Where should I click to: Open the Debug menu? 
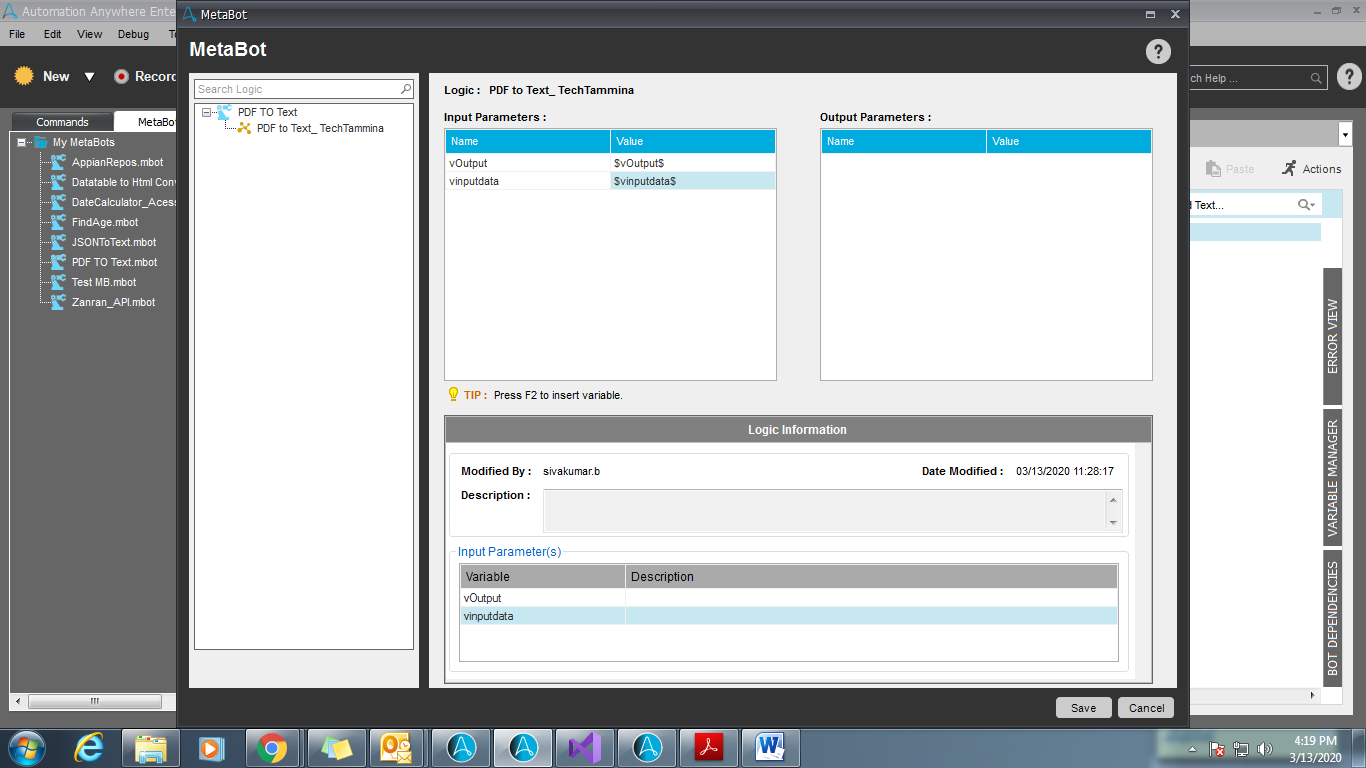tap(133, 34)
